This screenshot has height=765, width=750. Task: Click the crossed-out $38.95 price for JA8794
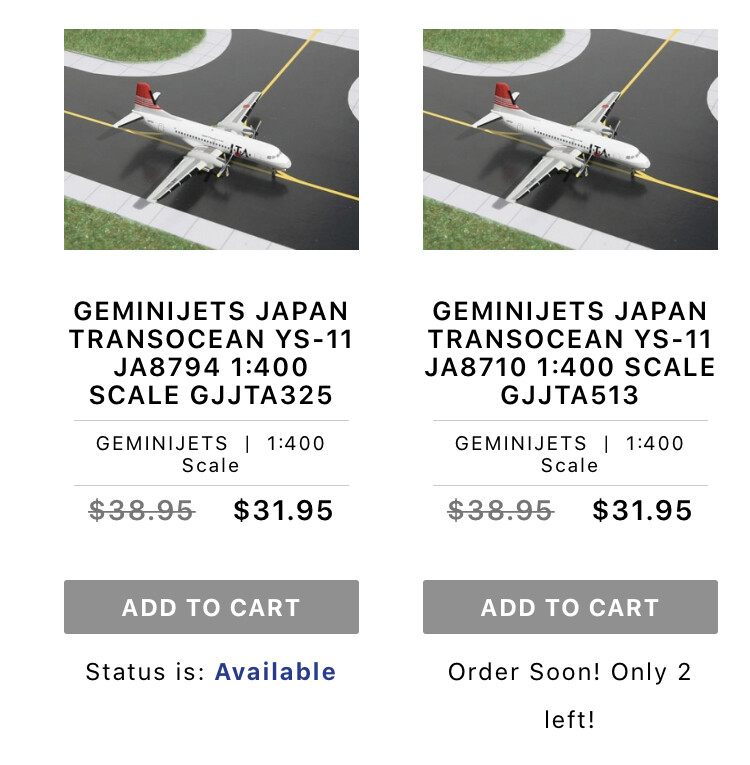141,511
